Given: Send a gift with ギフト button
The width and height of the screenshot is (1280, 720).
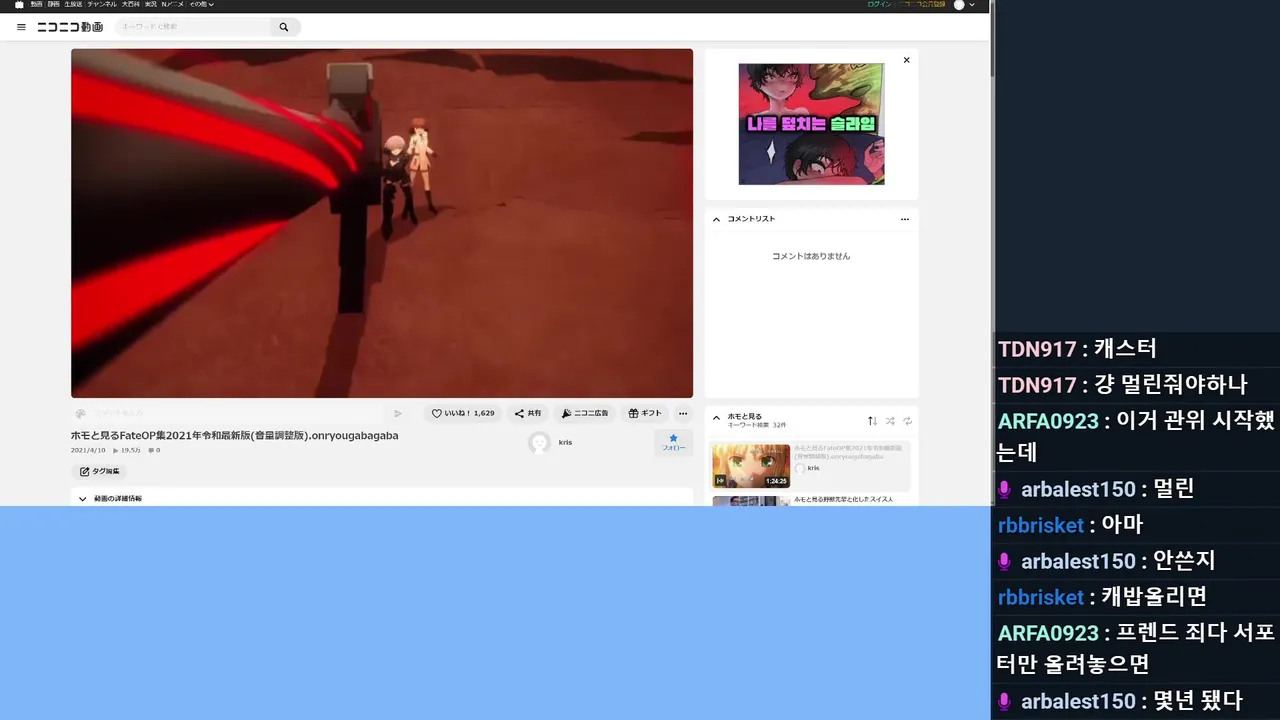Looking at the screenshot, I should pyautogui.click(x=645, y=413).
